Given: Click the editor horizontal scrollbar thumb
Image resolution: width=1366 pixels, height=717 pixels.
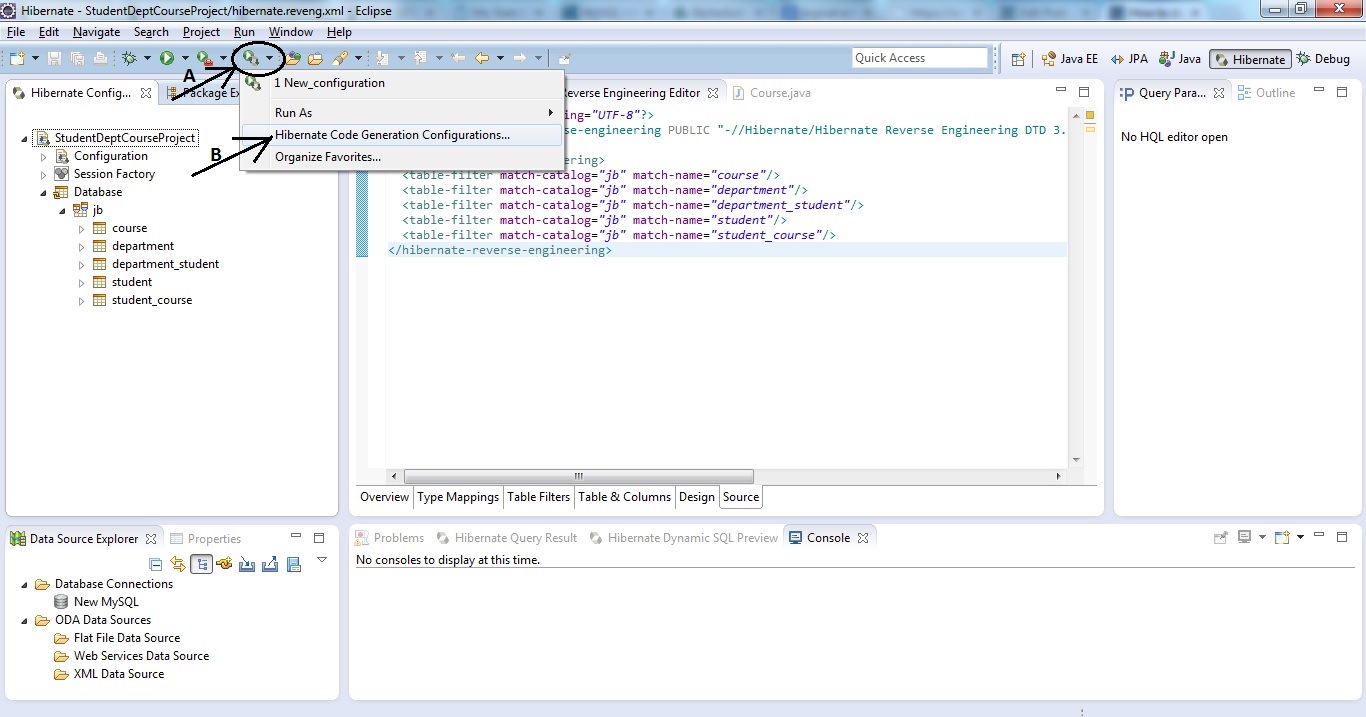Looking at the screenshot, I should pos(579,477).
